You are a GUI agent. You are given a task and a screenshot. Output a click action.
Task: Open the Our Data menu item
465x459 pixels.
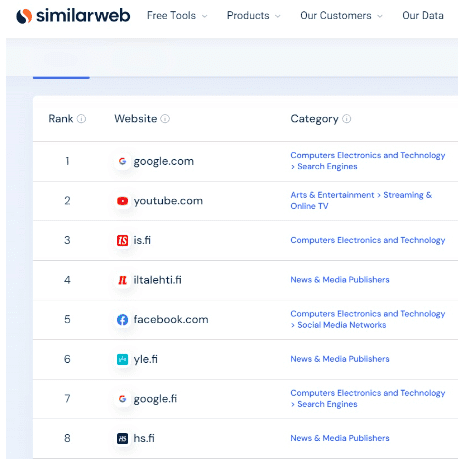[x=423, y=16]
